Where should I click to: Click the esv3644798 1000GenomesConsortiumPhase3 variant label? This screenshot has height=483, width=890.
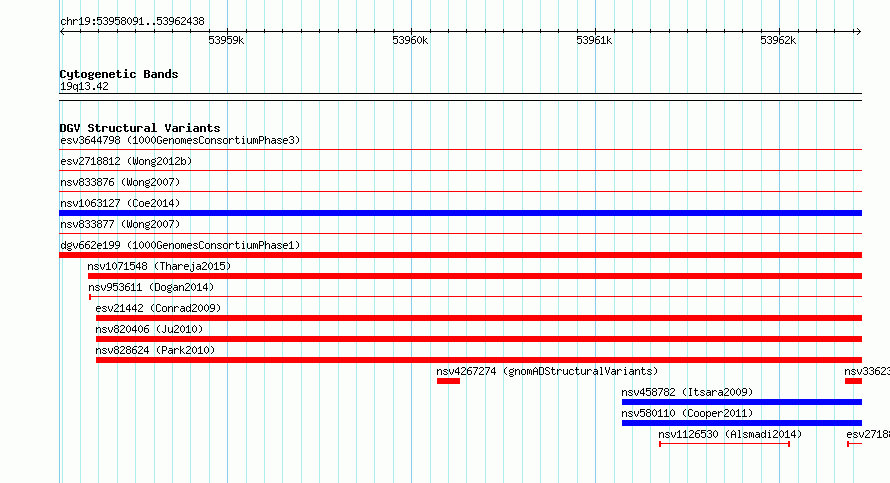(x=180, y=140)
